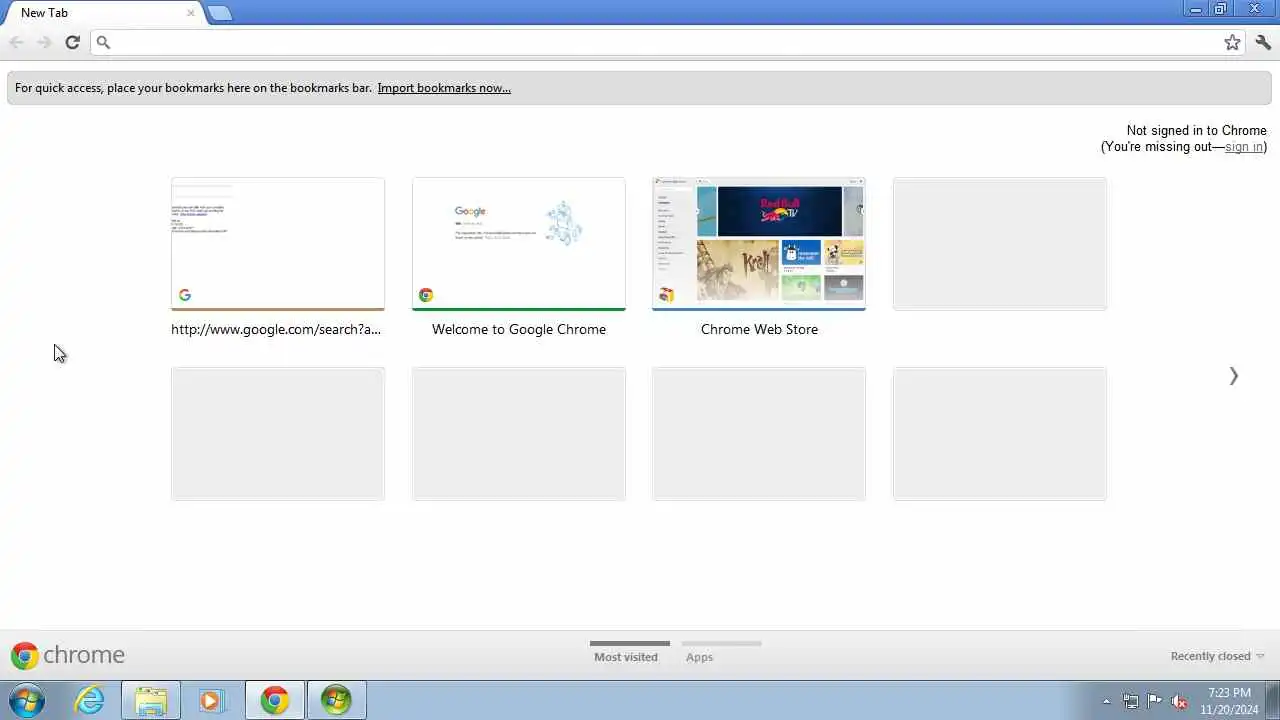Click the Chrome taskbar button
This screenshot has width=1280, height=720.
click(x=274, y=700)
